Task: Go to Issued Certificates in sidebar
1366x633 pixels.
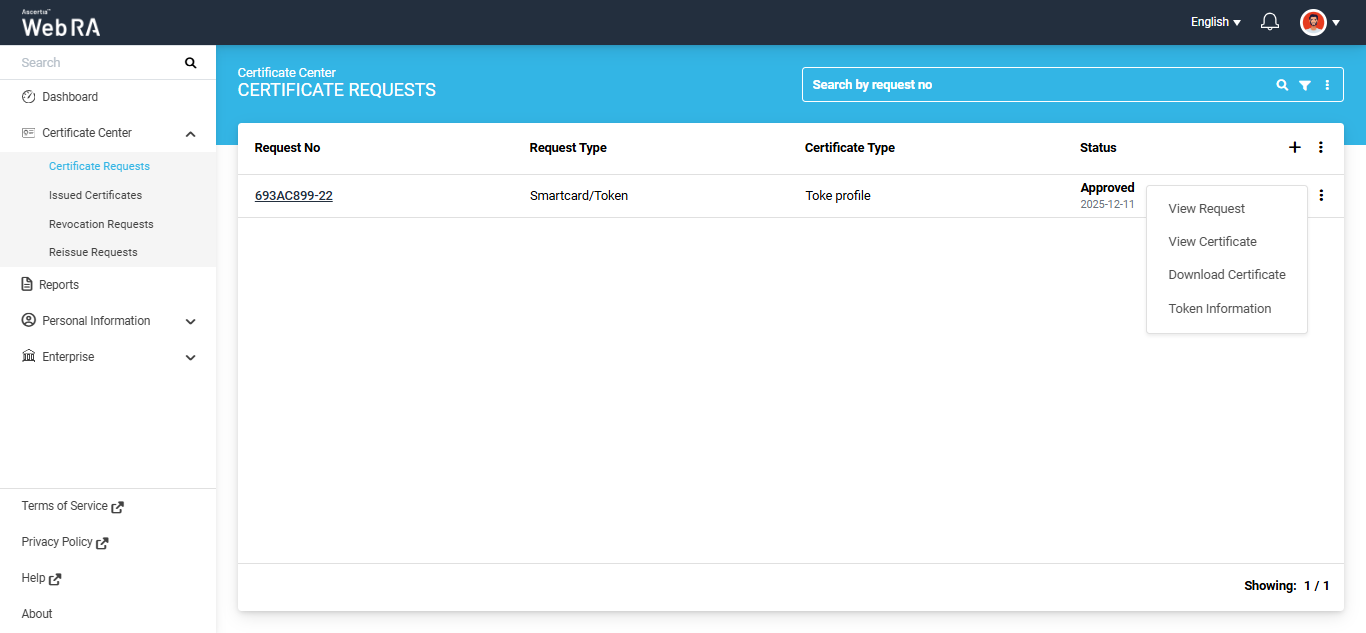Action: point(95,196)
